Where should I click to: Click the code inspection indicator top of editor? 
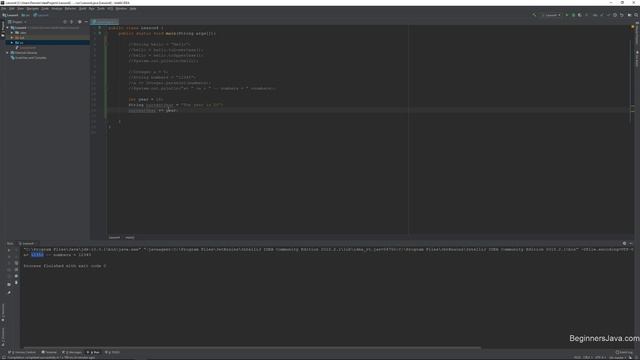(x=633, y=27)
